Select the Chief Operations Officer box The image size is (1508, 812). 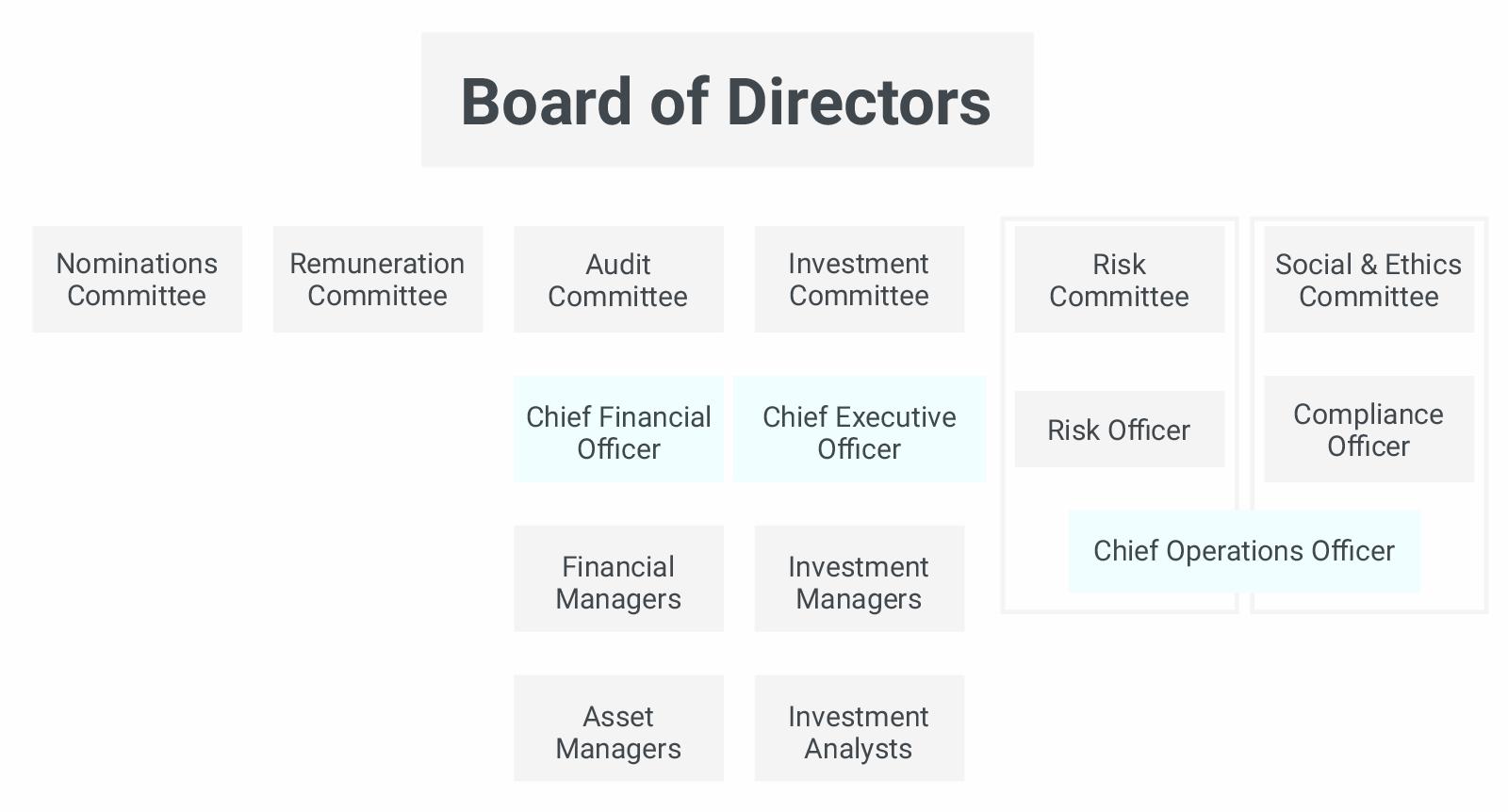tap(1243, 551)
